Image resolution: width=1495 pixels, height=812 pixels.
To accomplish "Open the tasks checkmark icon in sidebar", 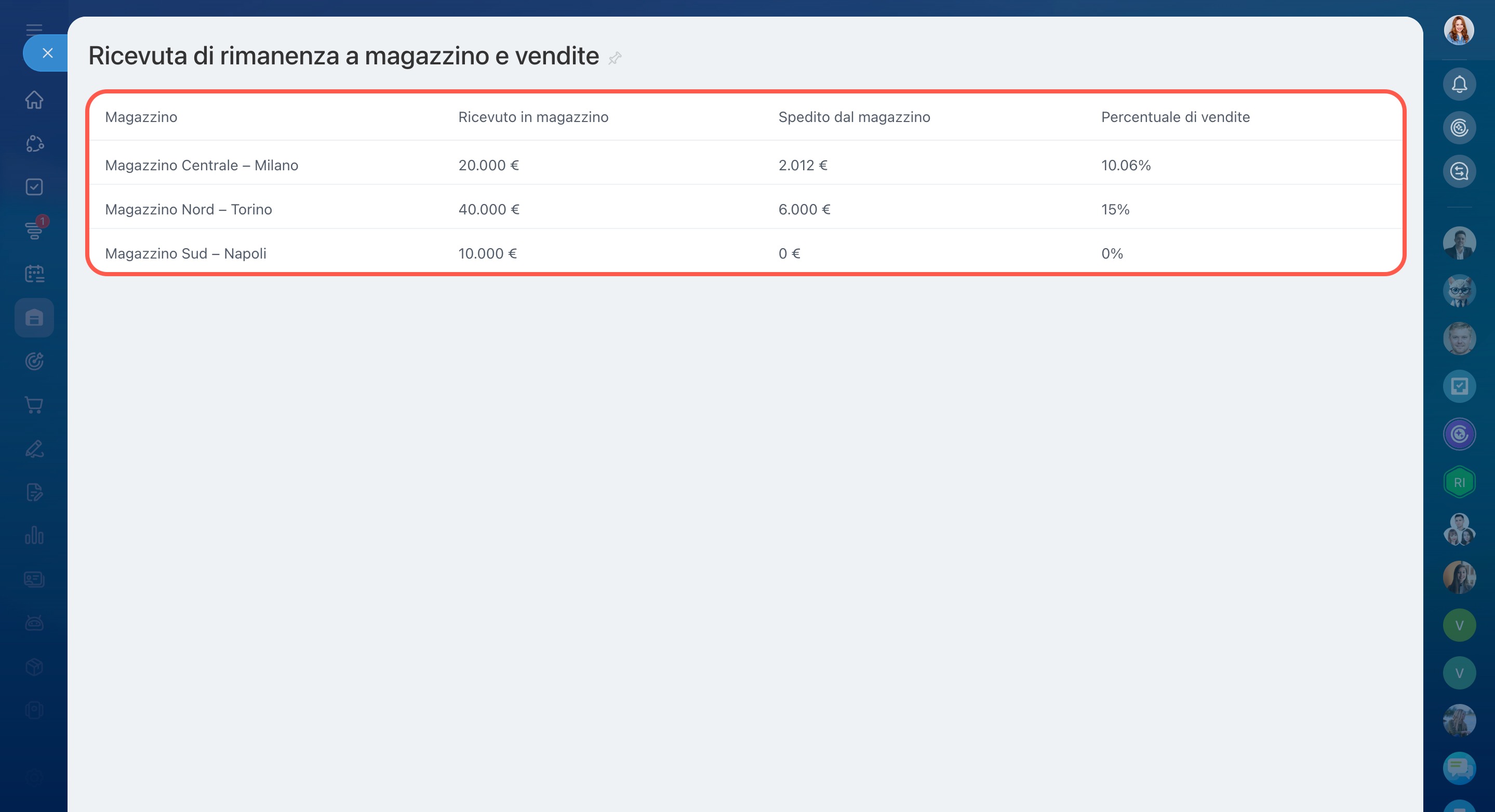I will pyautogui.click(x=34, y=187).
